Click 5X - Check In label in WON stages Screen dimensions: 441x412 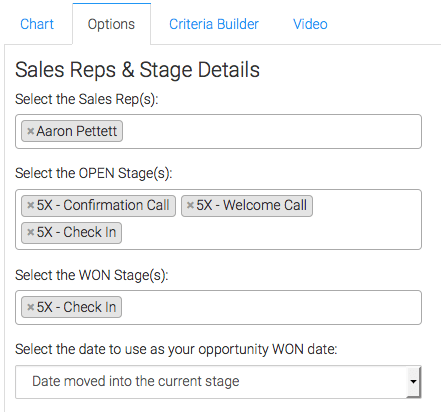[x=76, y=307]
